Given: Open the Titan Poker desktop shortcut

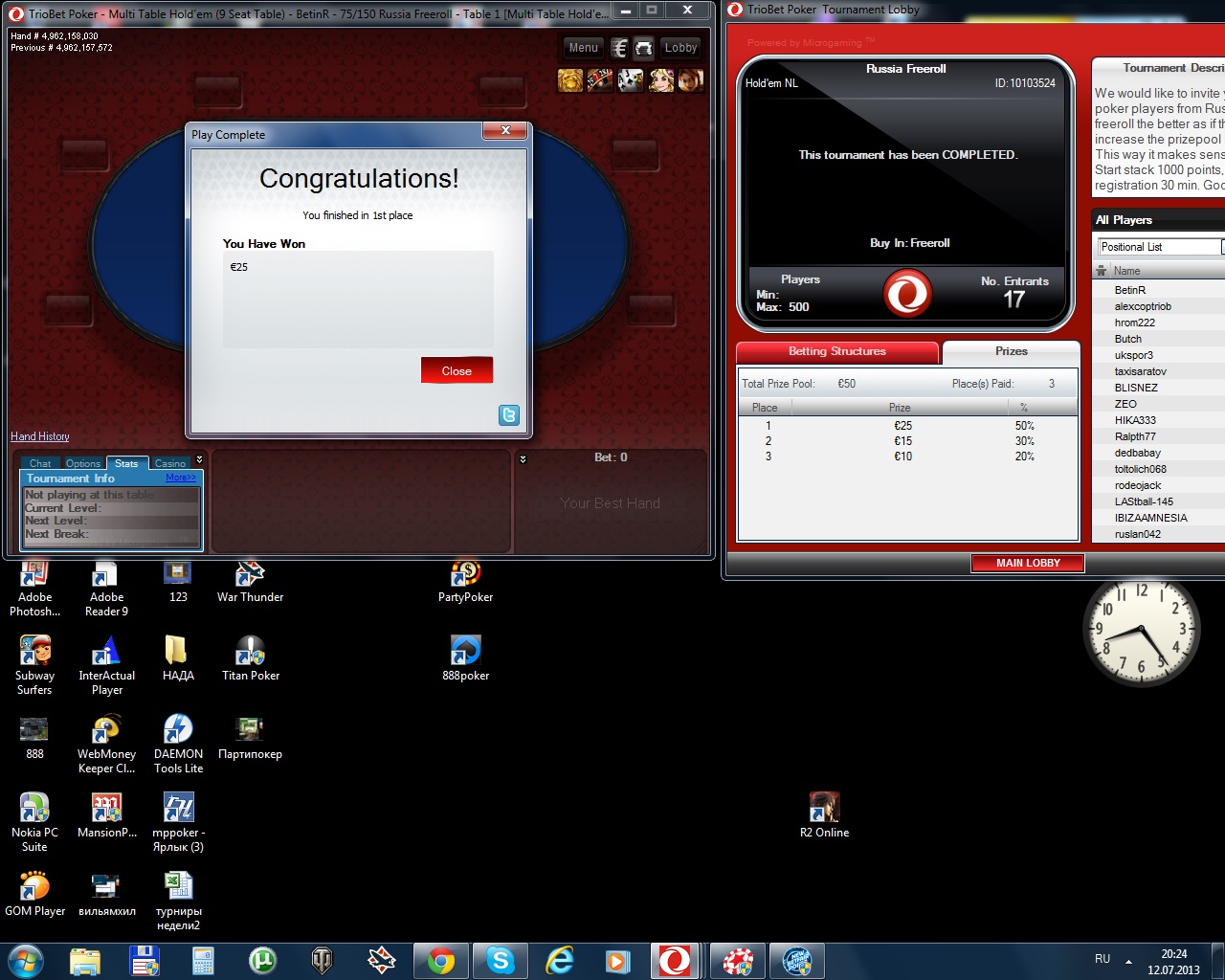Looking at the screenshot, I should [x=251, y=660].
